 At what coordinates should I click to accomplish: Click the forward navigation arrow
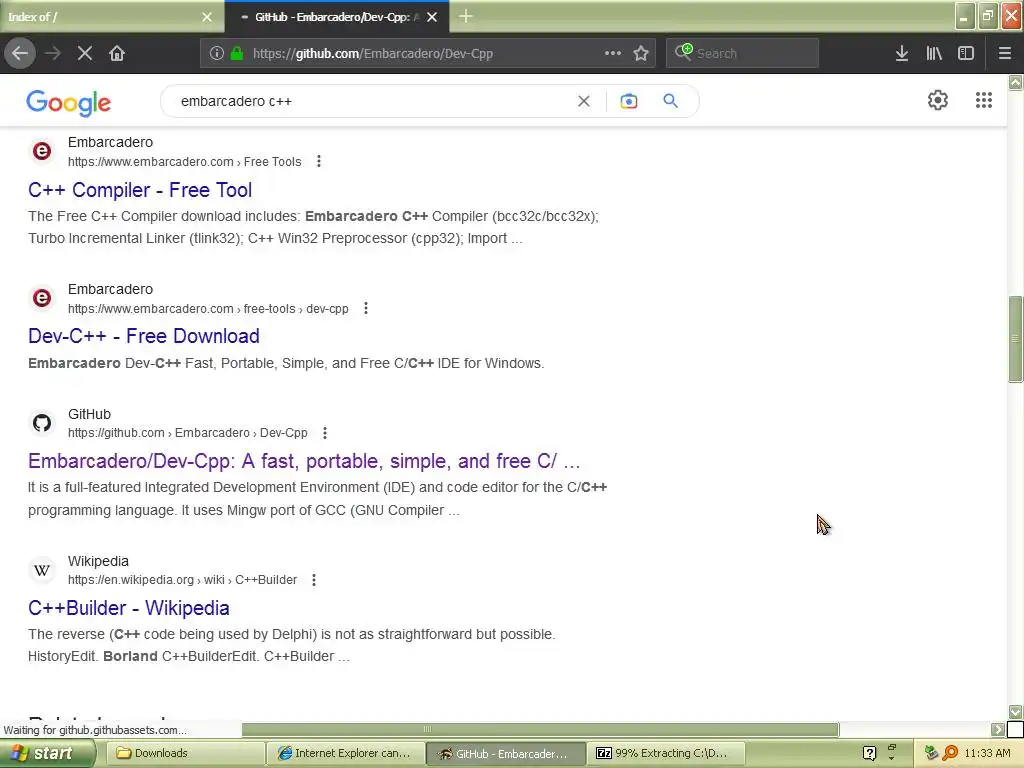click(54, 53)
